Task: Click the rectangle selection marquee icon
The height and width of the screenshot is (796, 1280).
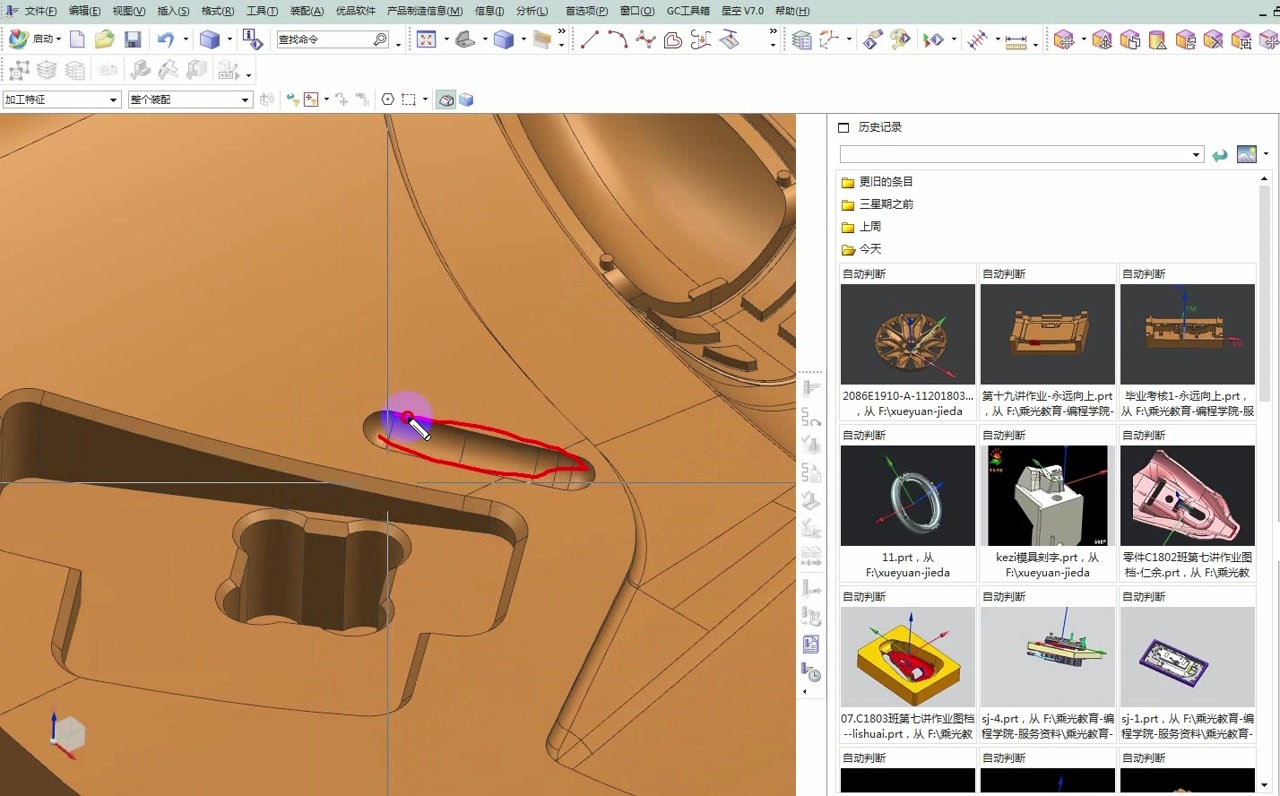Action: tap(409, 99)
